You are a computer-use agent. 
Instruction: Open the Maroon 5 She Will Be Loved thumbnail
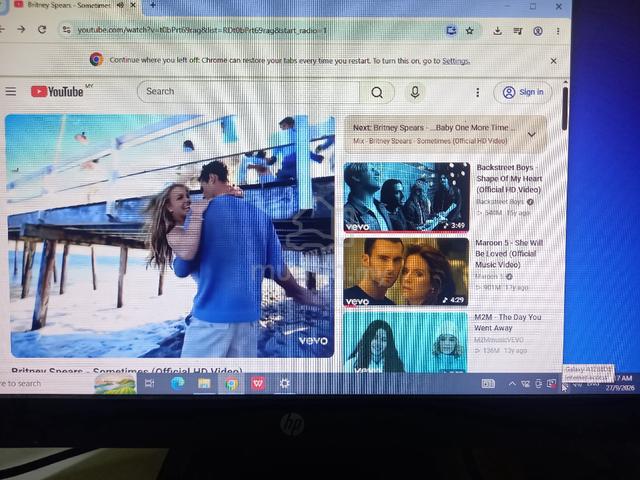(406, 272)
